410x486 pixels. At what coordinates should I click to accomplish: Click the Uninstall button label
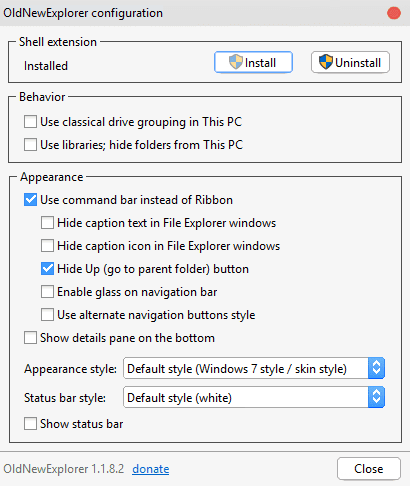click(x=358, y=63)
